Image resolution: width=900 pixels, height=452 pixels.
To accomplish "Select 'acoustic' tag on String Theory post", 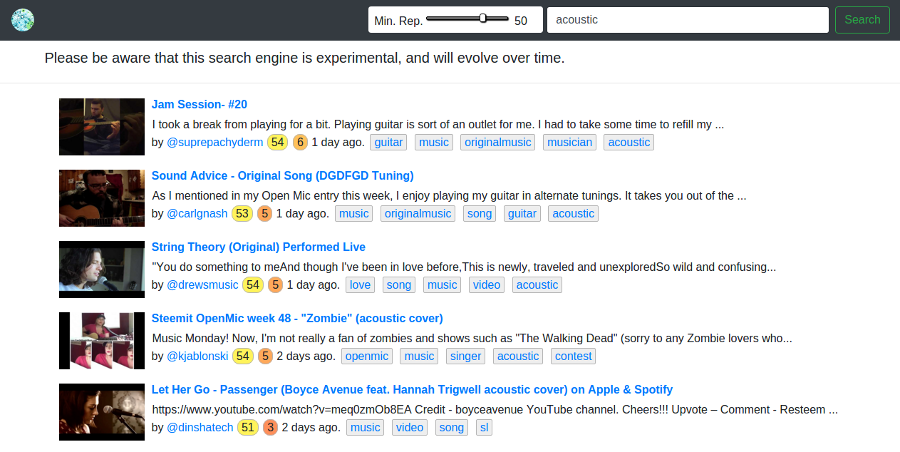I will tap(537, 285).
